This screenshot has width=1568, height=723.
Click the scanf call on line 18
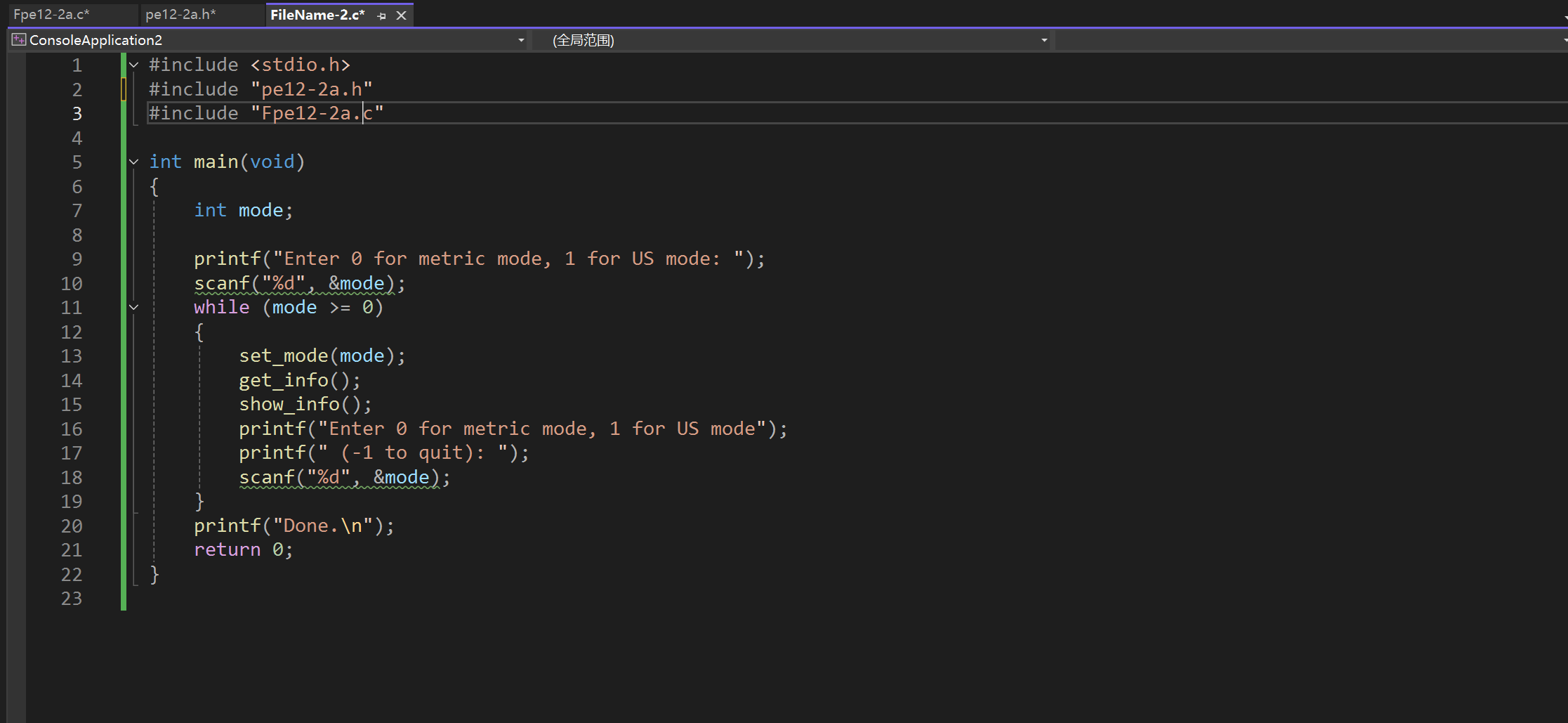click(345, 477)
